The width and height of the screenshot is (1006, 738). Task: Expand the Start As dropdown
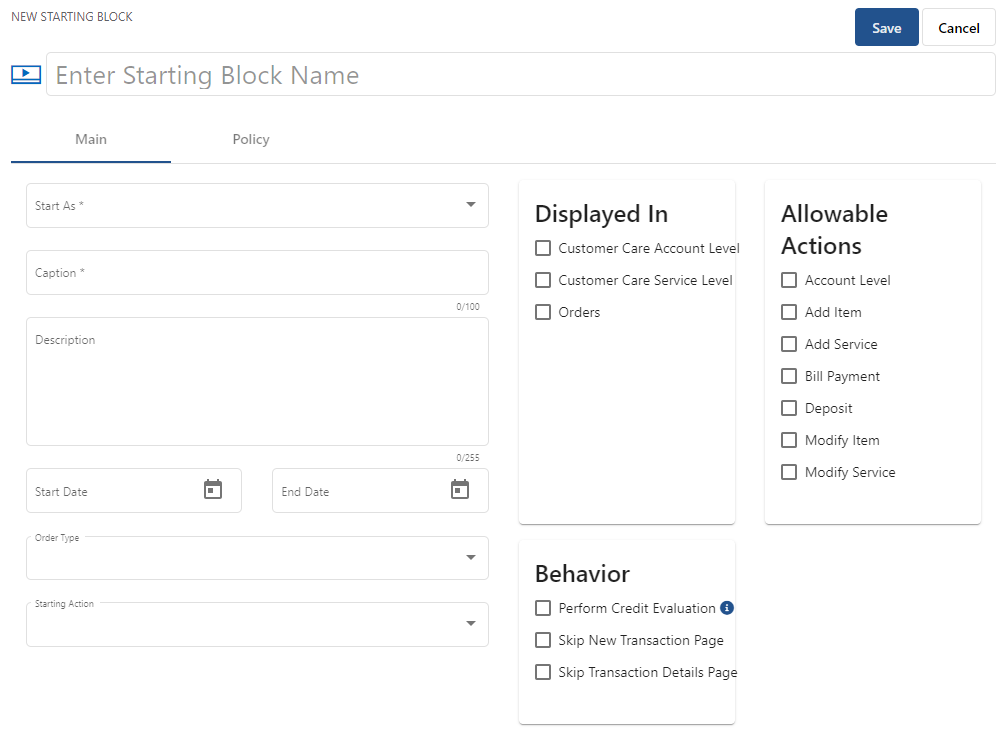tap(470, 205)
